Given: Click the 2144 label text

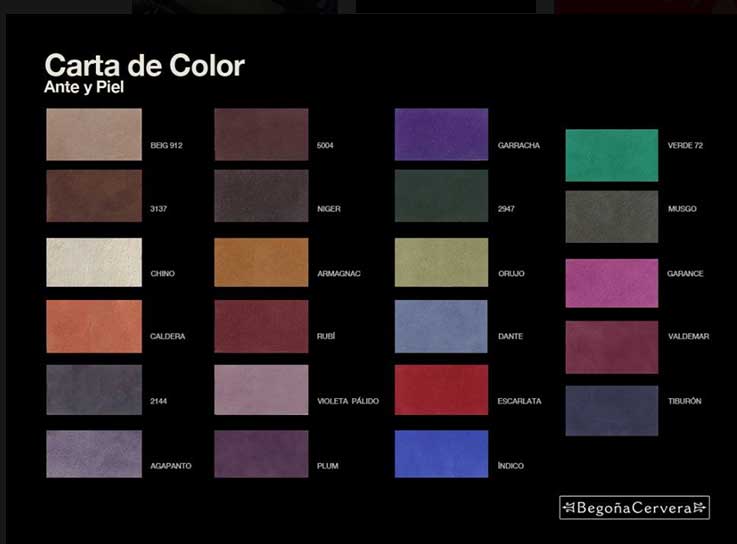Looking at the screenshot, I should pos(158,401).
